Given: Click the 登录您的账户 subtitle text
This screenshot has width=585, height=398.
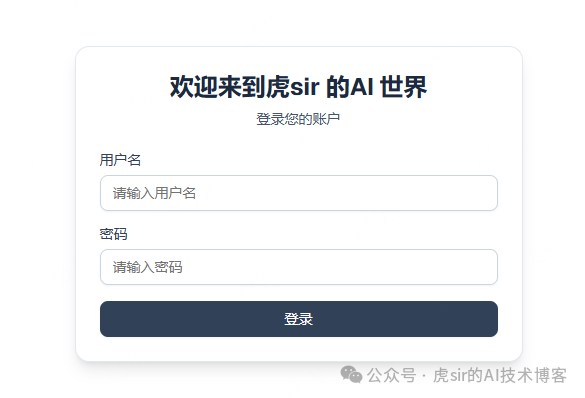Looking at the screenshot, I should (x=298, y=119).
